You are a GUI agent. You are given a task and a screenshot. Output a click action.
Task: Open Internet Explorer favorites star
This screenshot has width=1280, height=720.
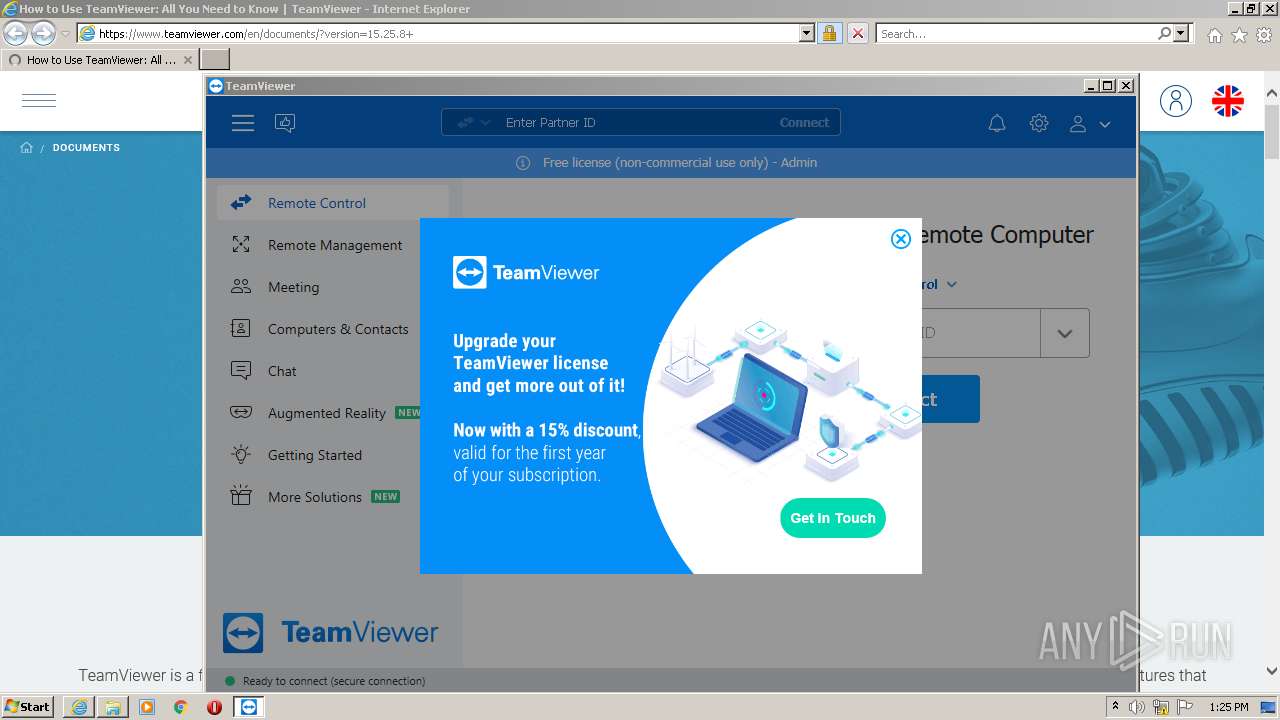[1240, 35]
